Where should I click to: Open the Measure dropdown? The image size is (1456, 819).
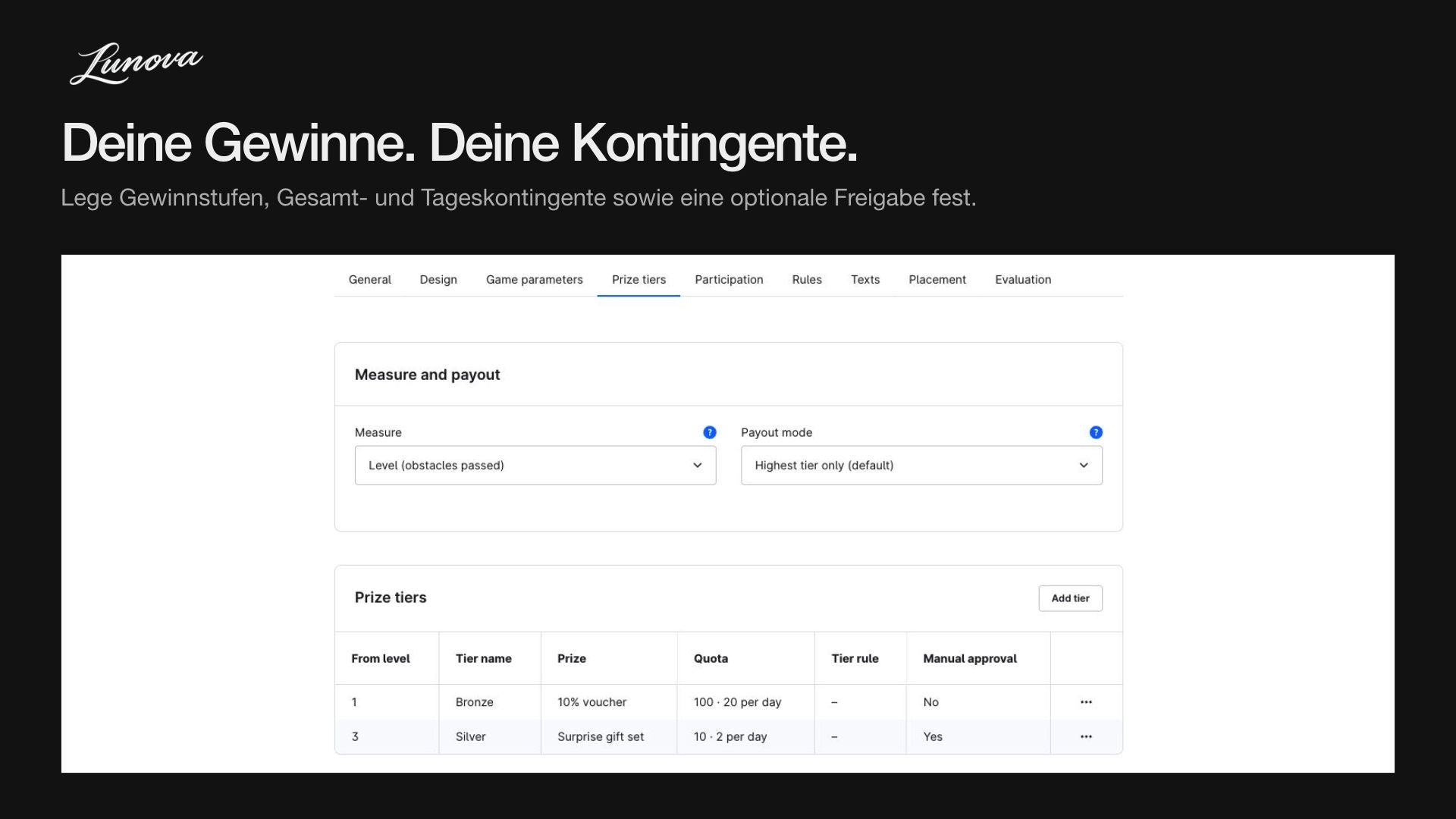[x=535, y=465]
